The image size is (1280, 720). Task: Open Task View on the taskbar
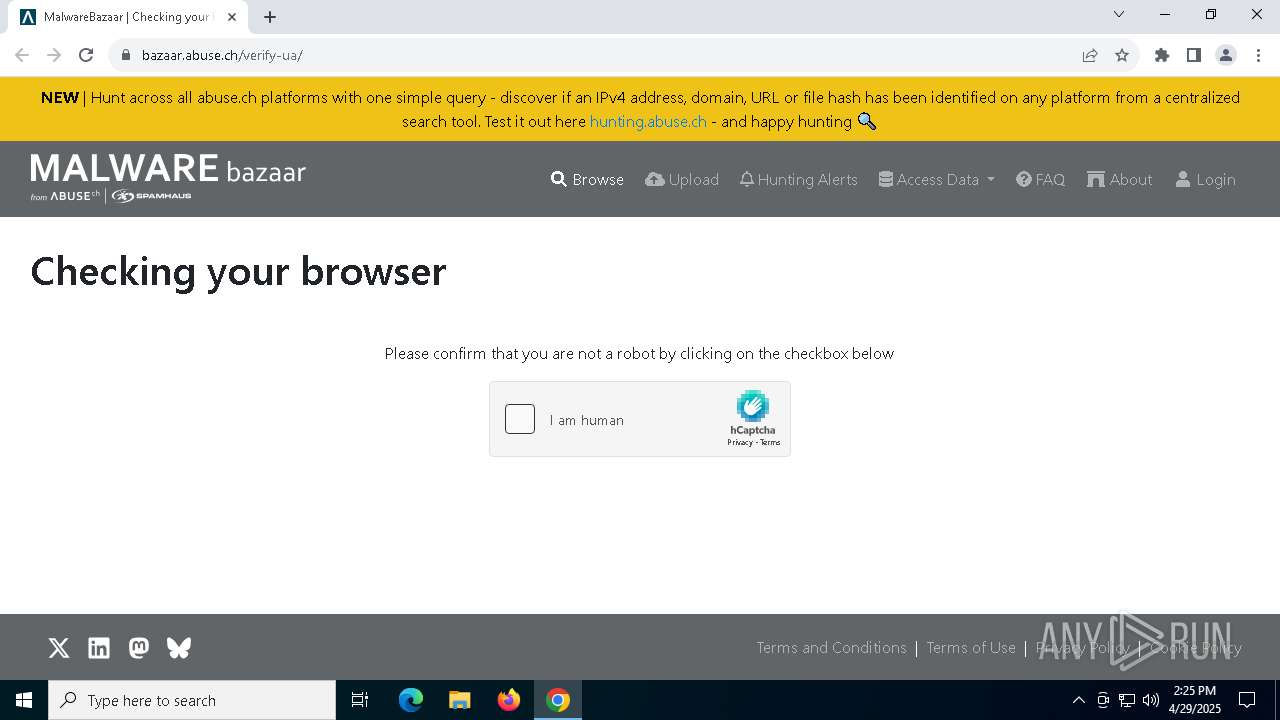(360, 700)
